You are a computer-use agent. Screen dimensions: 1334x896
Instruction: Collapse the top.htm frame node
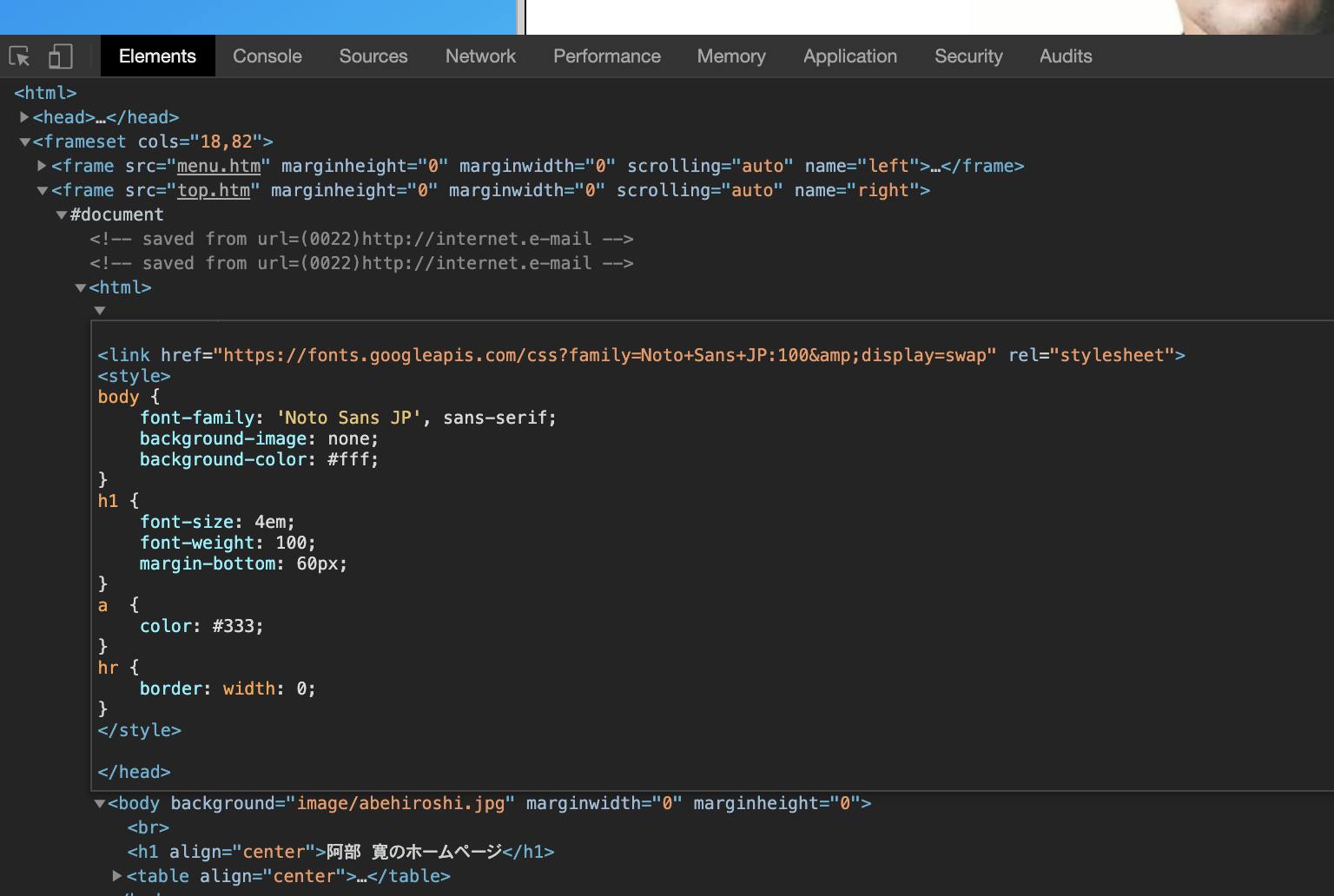(x=42, y=190)
